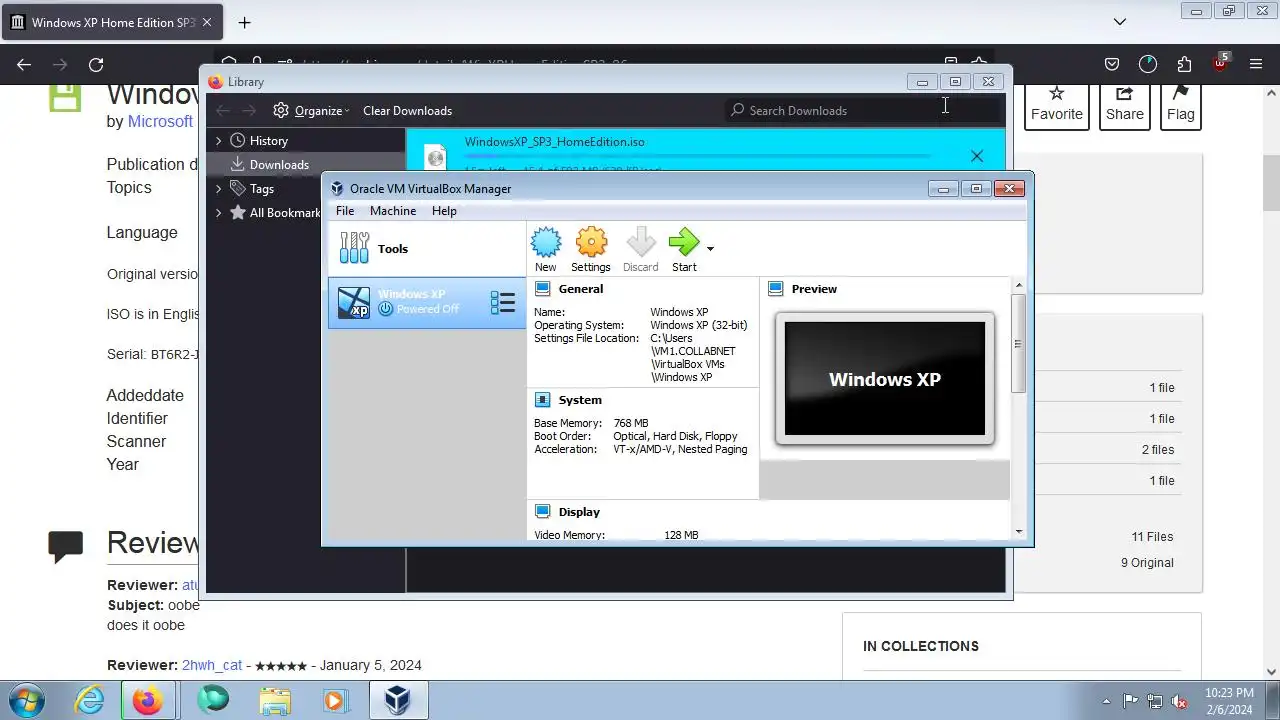The height and width of the screenshot is (720, 1280).
Task: Click the VirtualBox details vertical scrollbar
Action: pos(1018,343)
